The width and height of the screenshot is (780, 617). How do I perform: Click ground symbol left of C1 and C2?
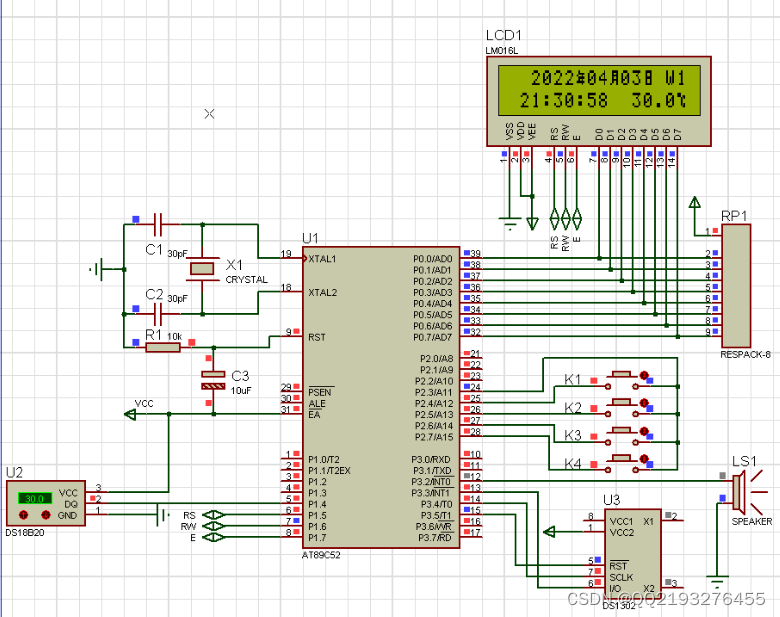tap(98, 269)
